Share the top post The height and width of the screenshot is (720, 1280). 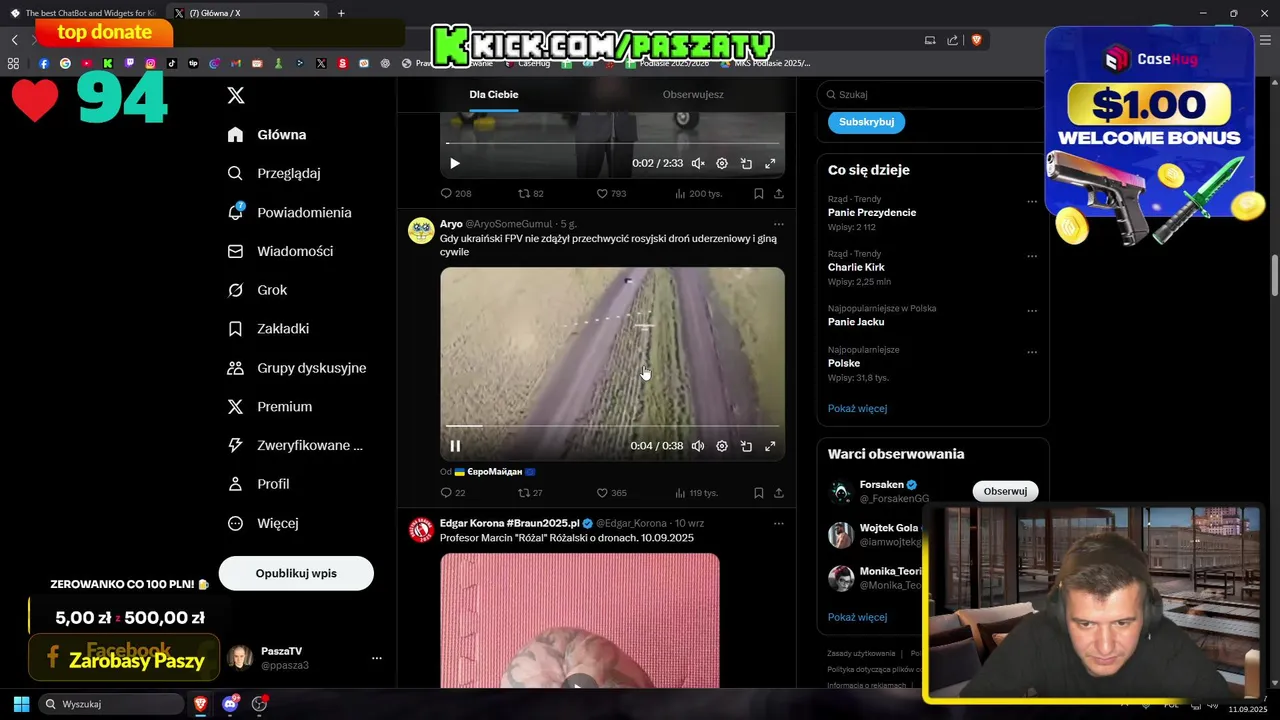click(x=778, y=193)
